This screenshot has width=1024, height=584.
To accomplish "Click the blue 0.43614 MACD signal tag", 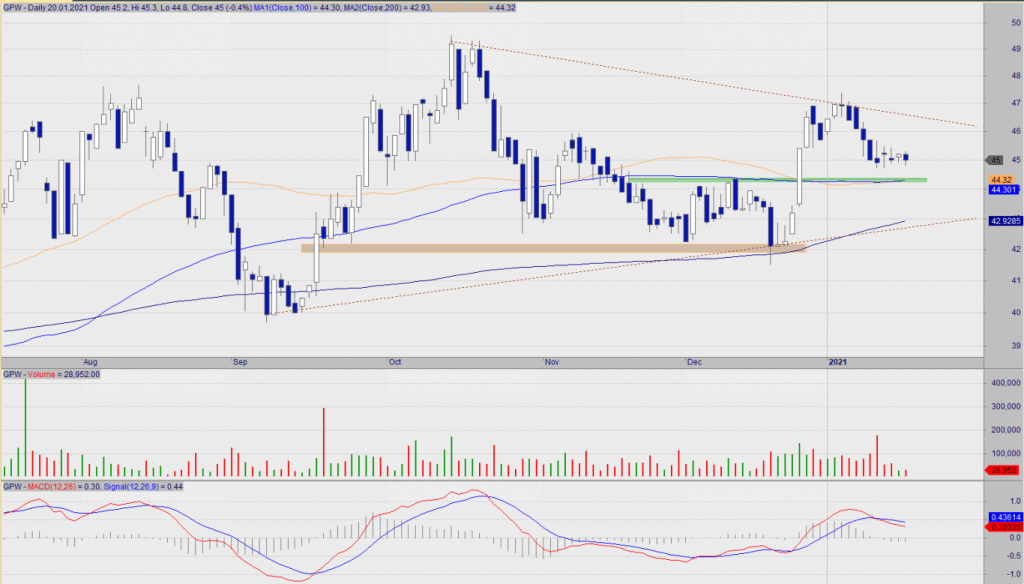I will (1002, 516).
